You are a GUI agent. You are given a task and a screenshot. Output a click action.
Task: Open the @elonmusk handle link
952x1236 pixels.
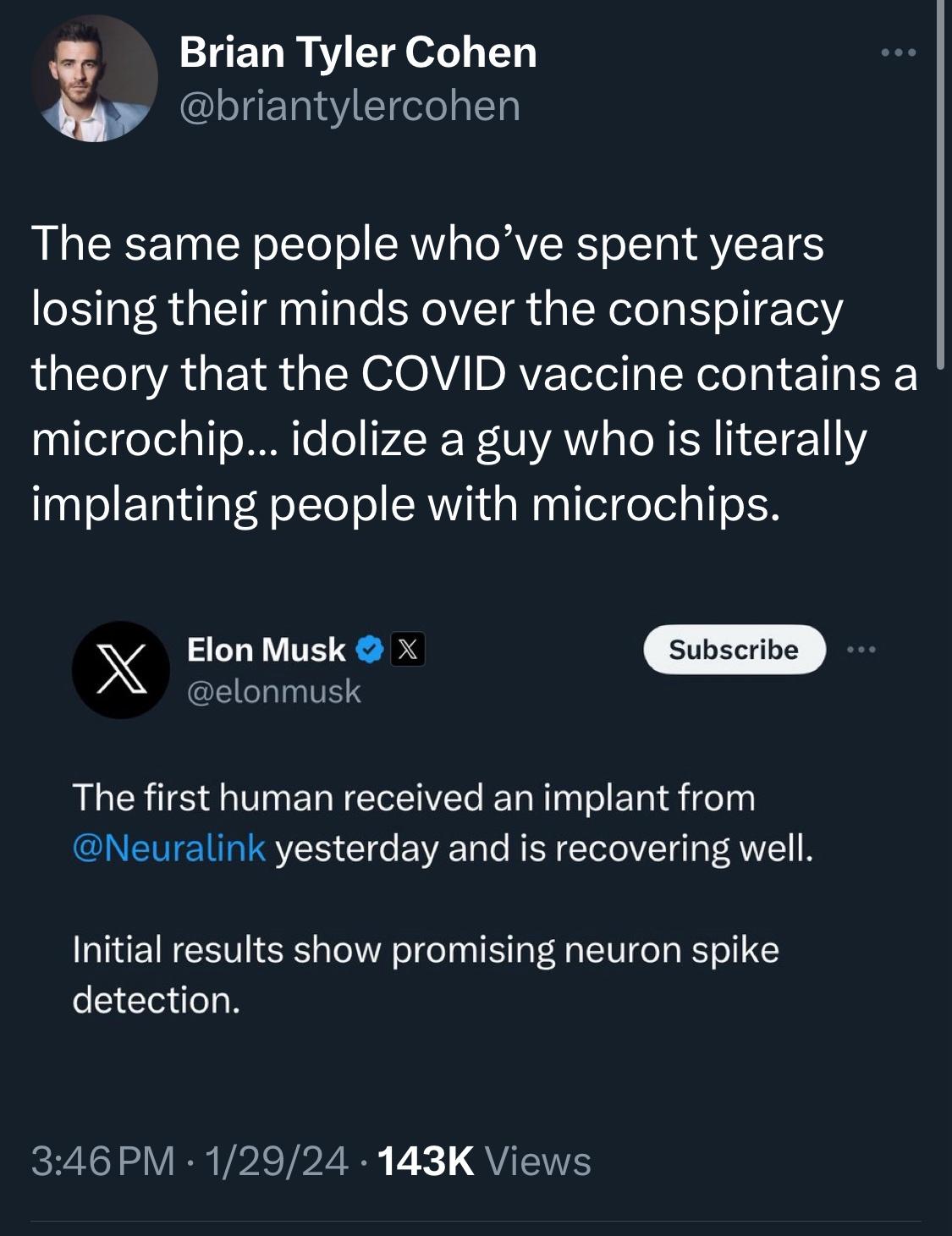(273, 691)
